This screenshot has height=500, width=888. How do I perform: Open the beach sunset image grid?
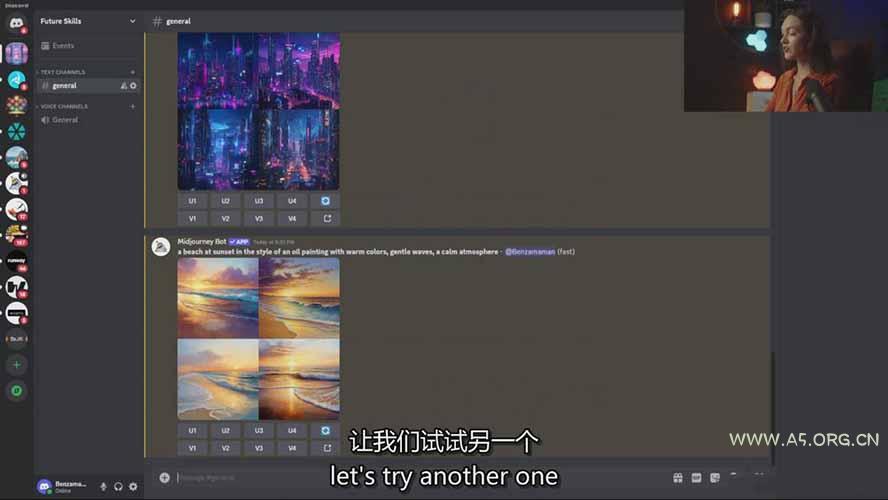click(x=258, y=339)
